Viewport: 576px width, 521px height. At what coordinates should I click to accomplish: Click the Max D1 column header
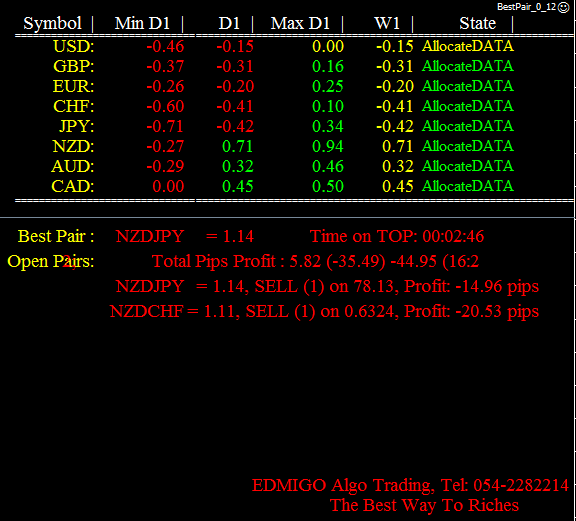click(300, 23)
